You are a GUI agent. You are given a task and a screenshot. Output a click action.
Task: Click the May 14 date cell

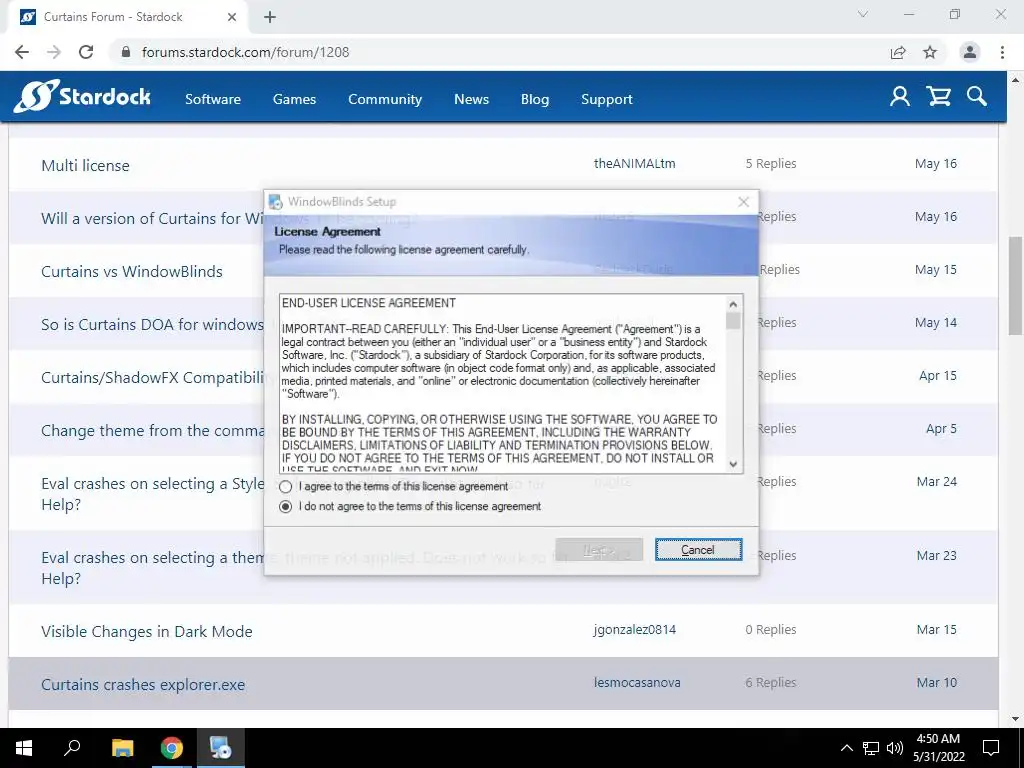[936, 323]
